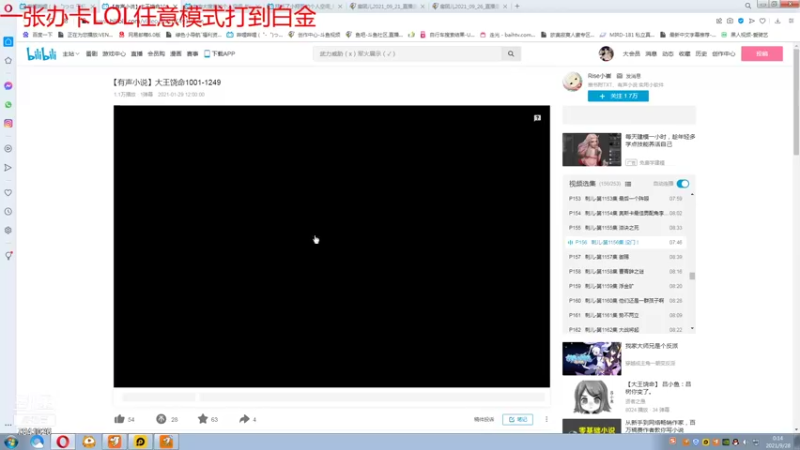Select playlist item P159
This screenshot has width=800, height=450.
pos(625,286)
